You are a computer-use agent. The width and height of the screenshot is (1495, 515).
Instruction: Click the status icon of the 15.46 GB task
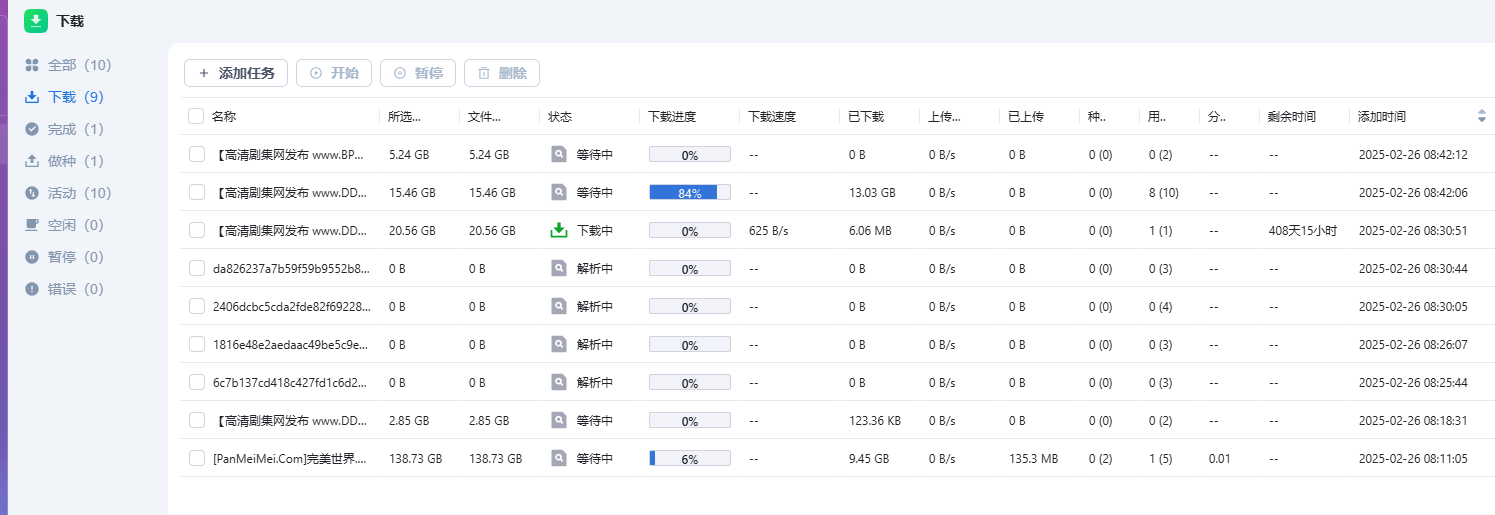(x=559, y=192)
